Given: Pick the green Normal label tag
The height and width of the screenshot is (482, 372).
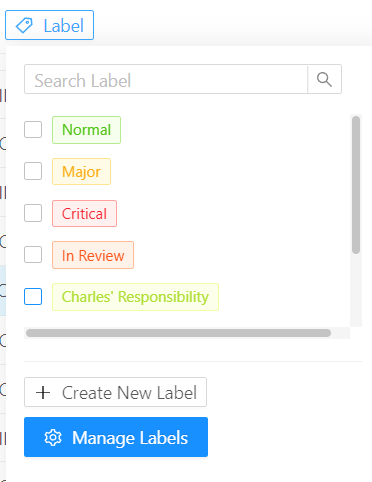Looking at the screenshot, I should tap(86, 130).
